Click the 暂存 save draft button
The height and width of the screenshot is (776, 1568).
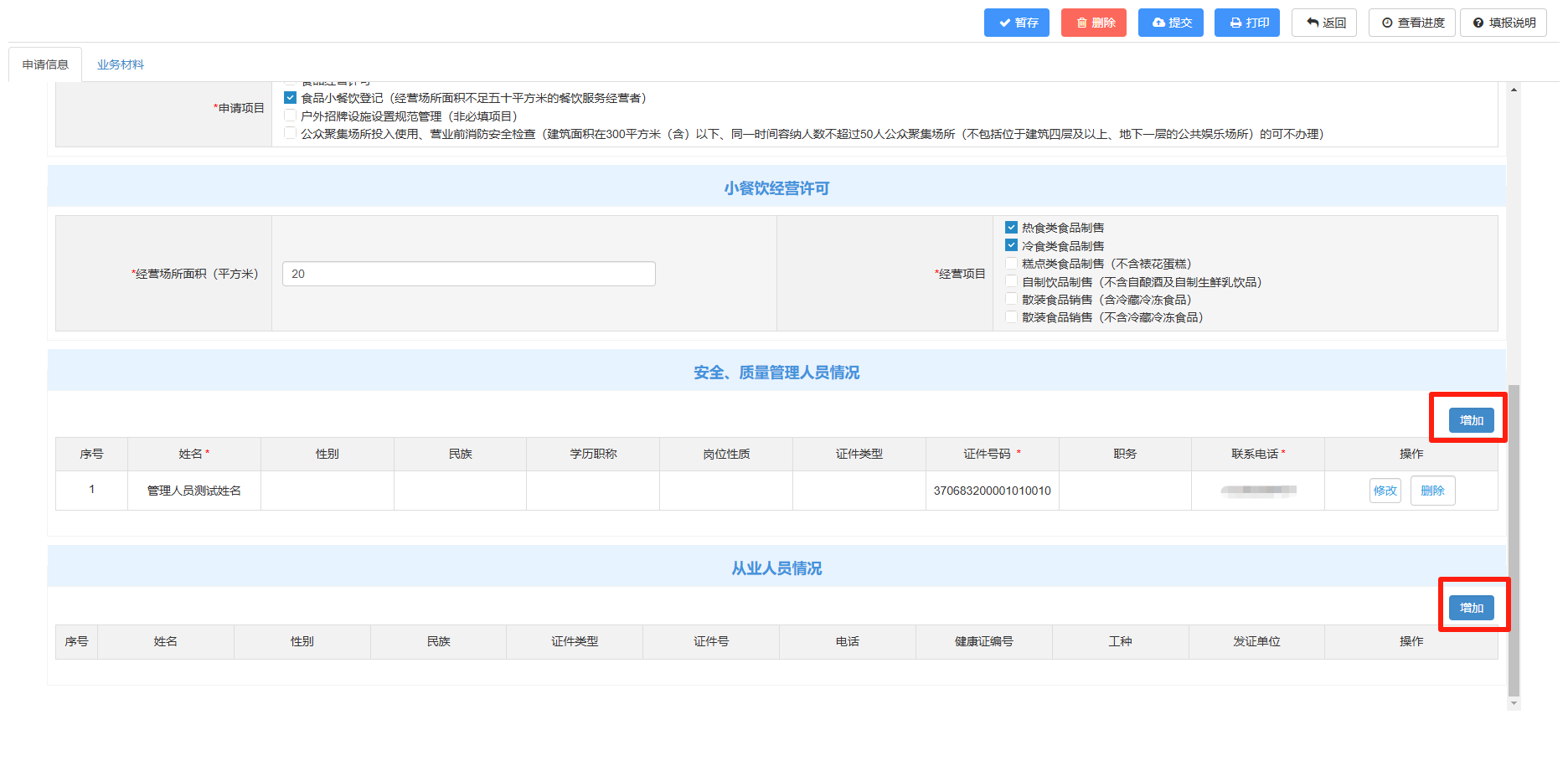coord(1016,23)
